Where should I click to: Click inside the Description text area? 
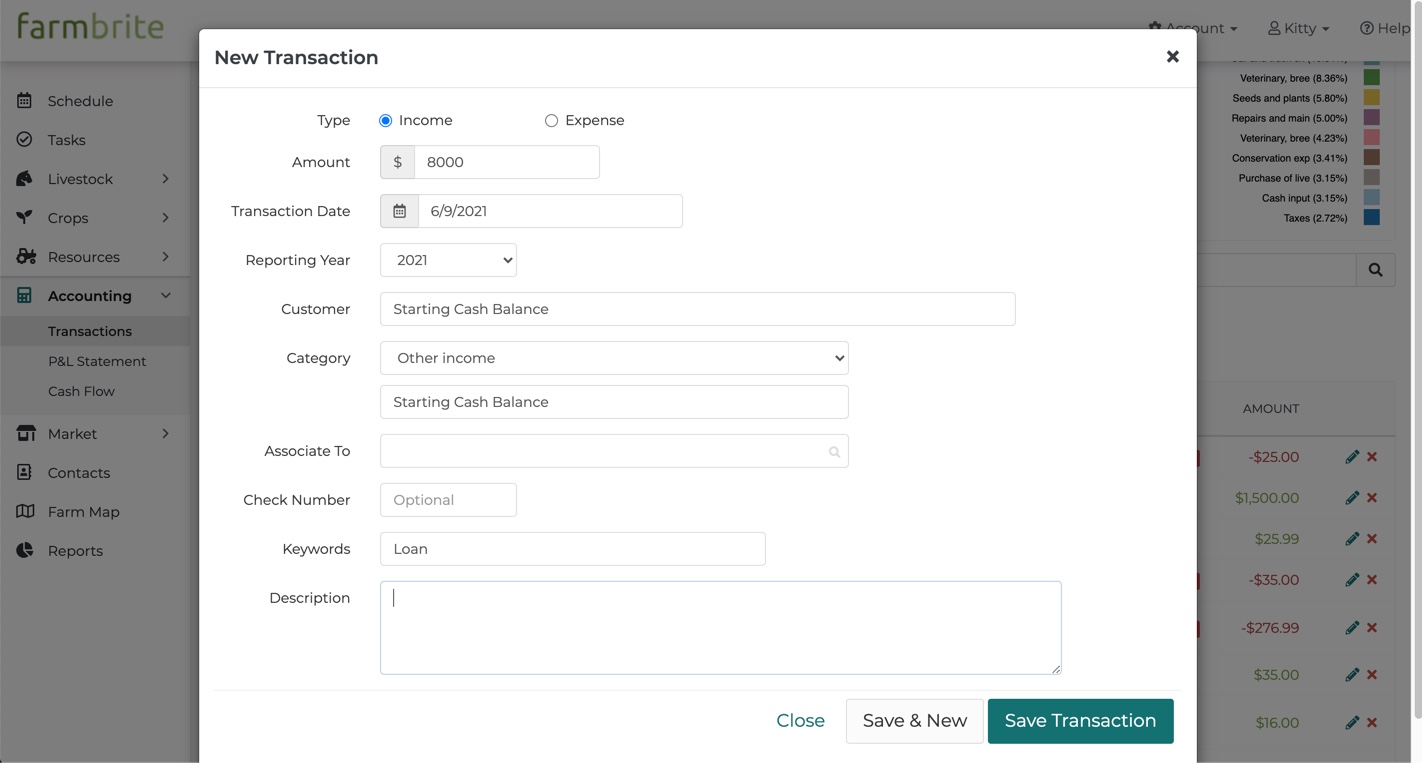pyautogui.click(x=720, y=628)
